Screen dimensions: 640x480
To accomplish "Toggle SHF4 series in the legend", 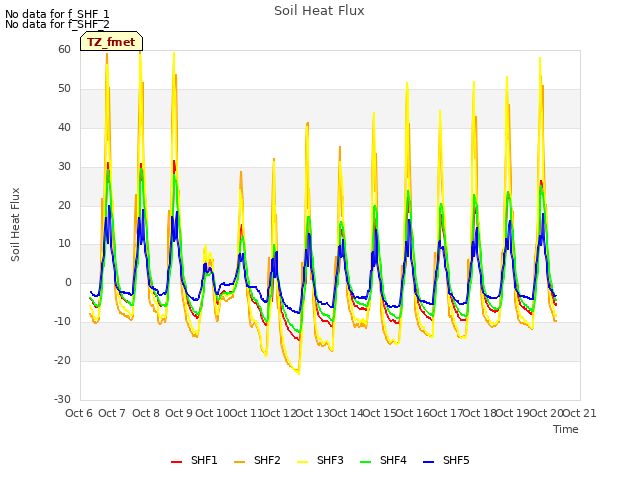I will click(x=383, y=460).
